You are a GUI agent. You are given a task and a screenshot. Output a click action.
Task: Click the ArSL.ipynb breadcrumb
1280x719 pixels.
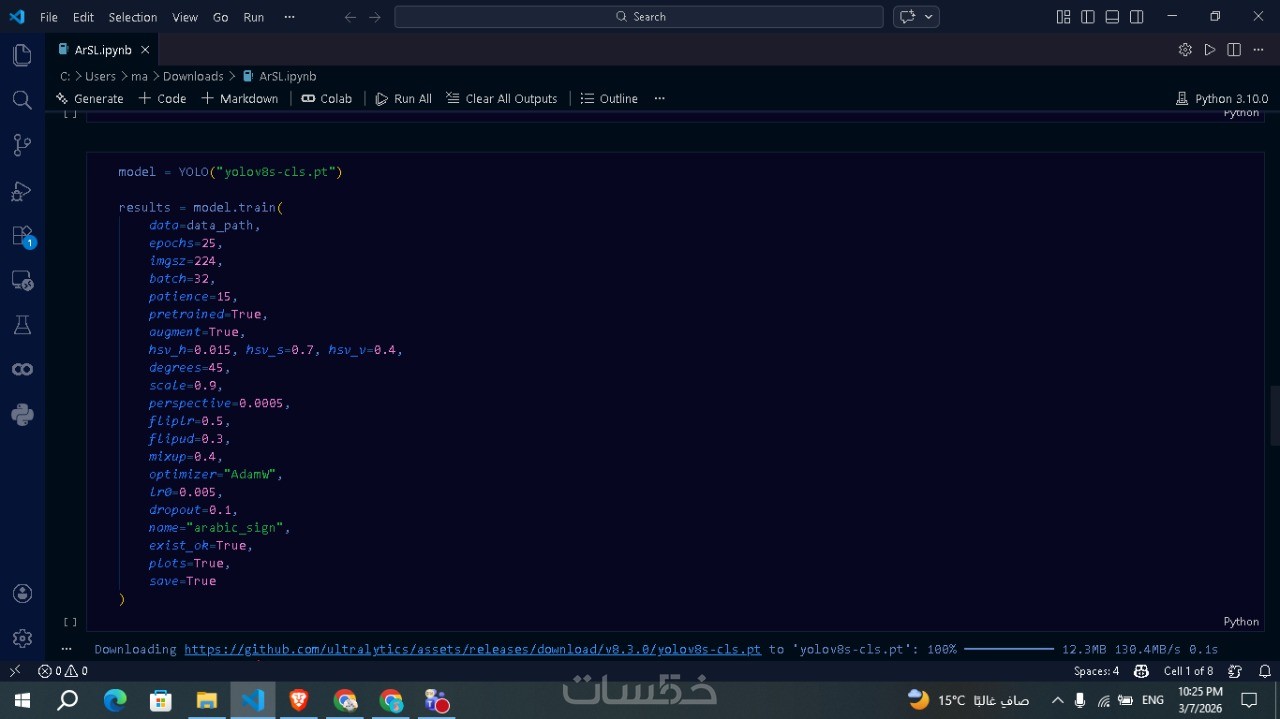[279, 76]
